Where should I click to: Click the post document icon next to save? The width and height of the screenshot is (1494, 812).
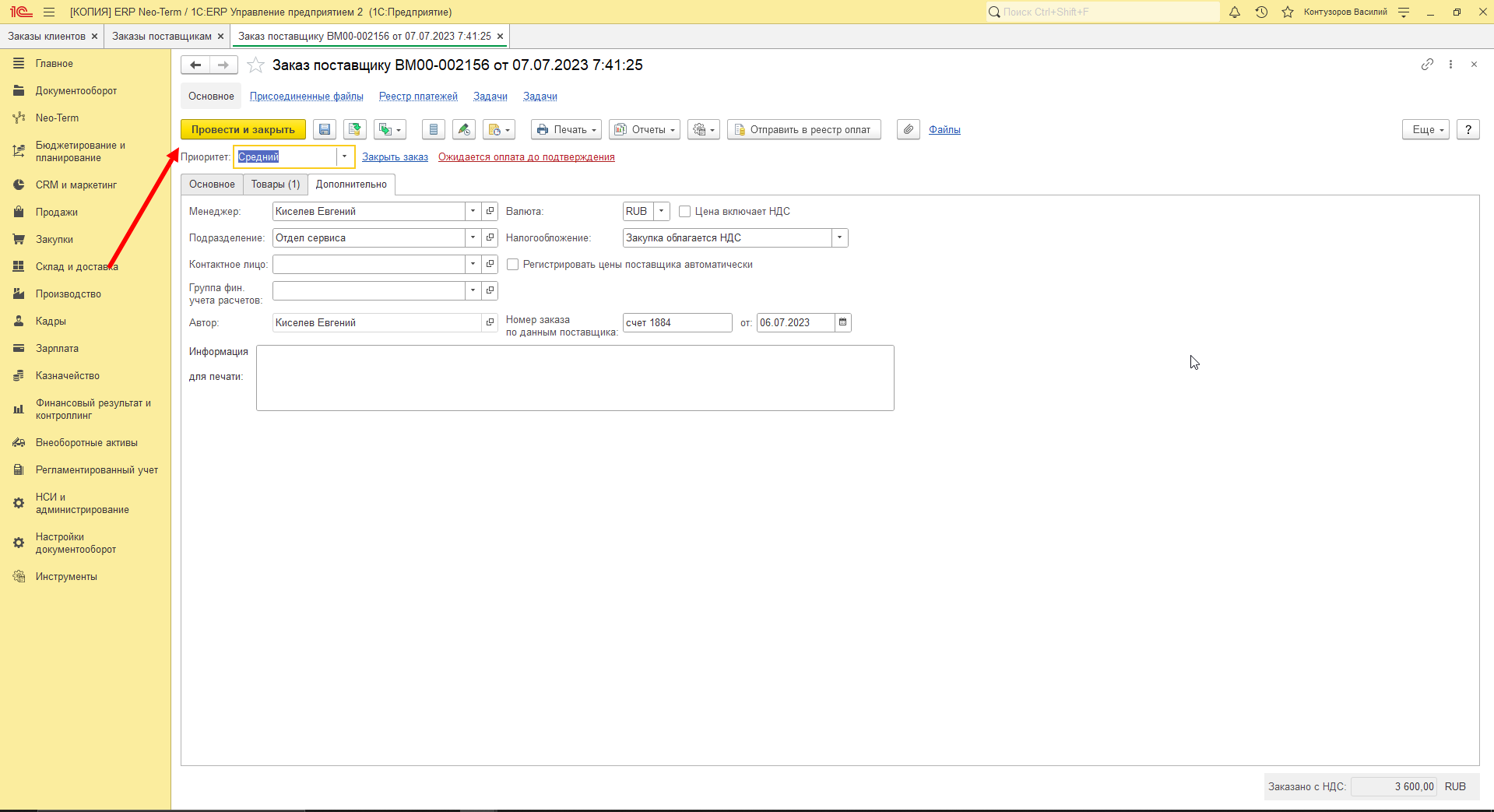[x=355, y=130]
